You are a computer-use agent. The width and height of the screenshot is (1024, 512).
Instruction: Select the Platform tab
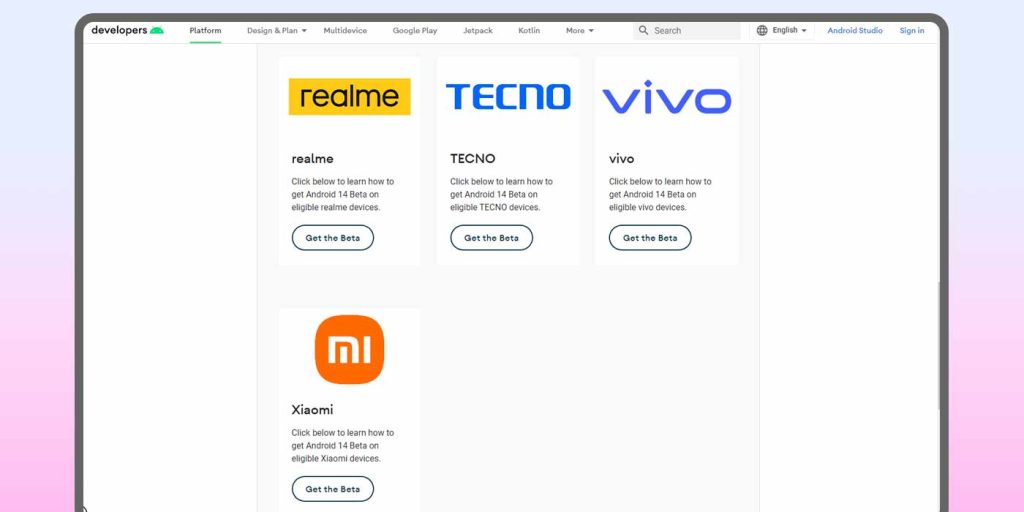pos(205,31)
